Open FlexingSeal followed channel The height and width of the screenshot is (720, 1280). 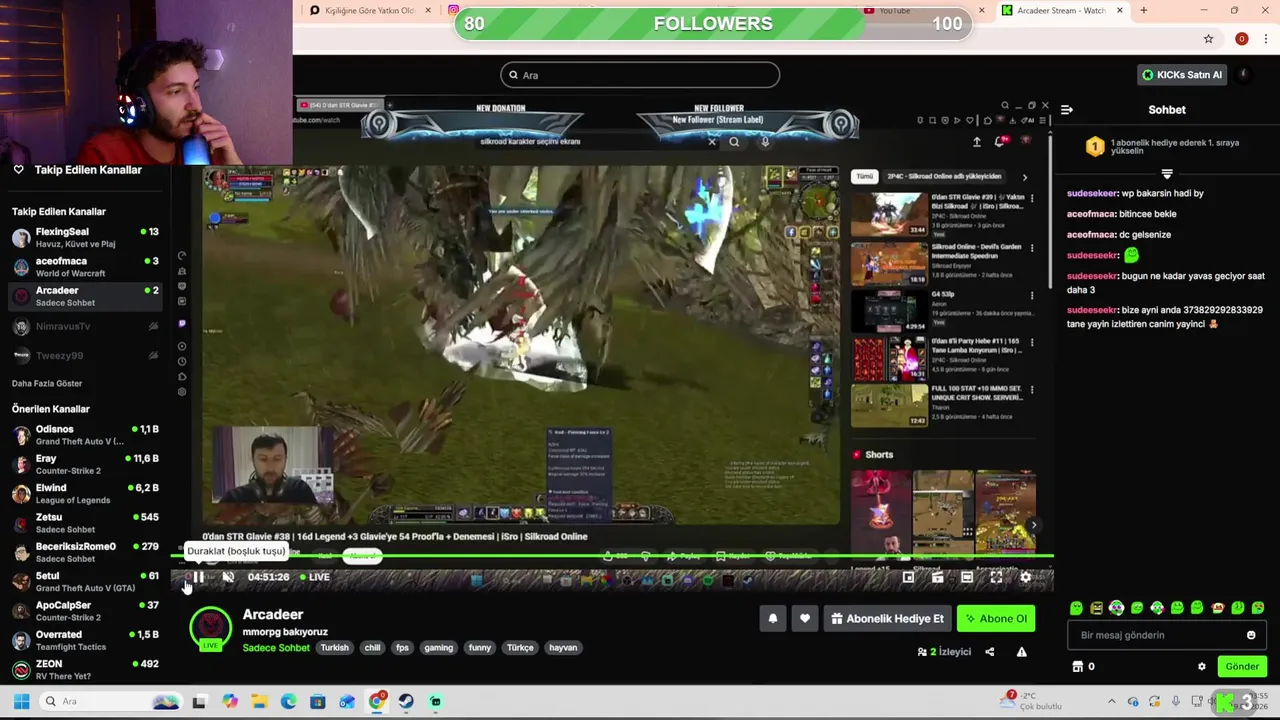pyautogui.click(x=85, y=238)
